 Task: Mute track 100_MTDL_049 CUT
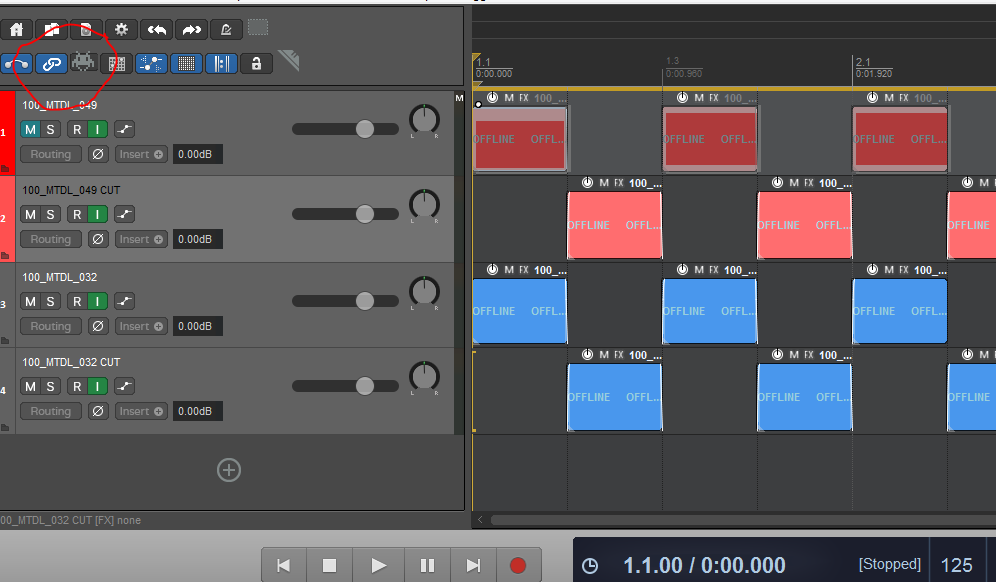point(30,215)
